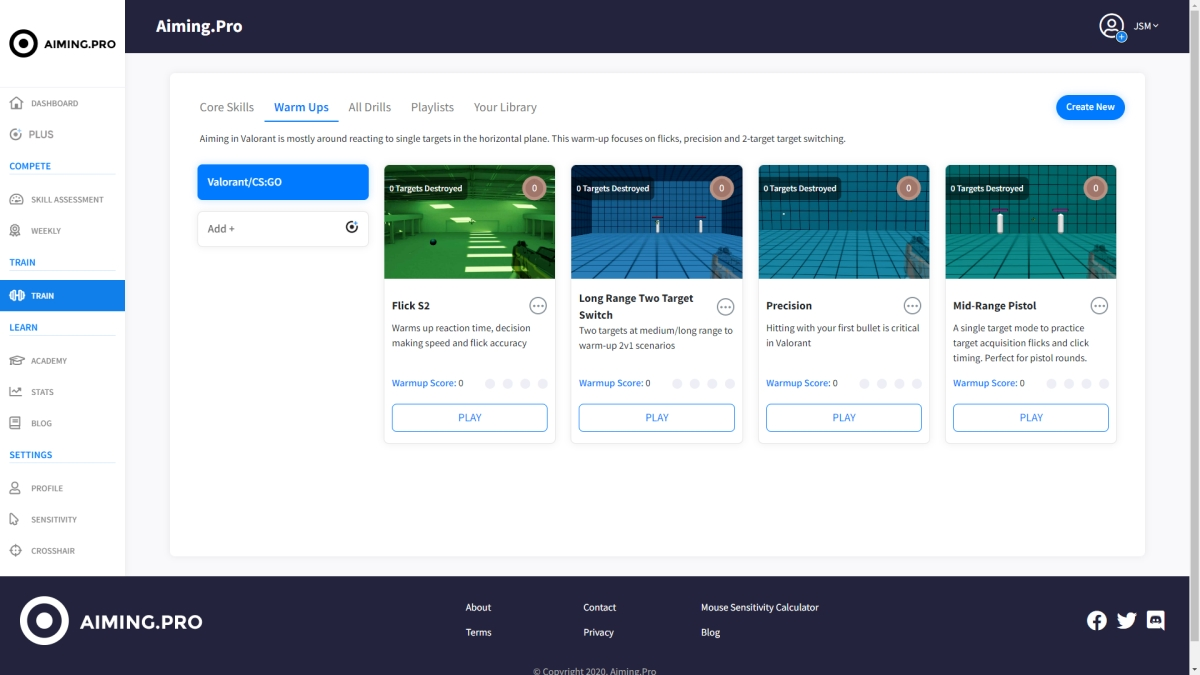Screen dimensions: 1200x675
Task: Open the Discord icon in footer
Action: coord(1155,620)
